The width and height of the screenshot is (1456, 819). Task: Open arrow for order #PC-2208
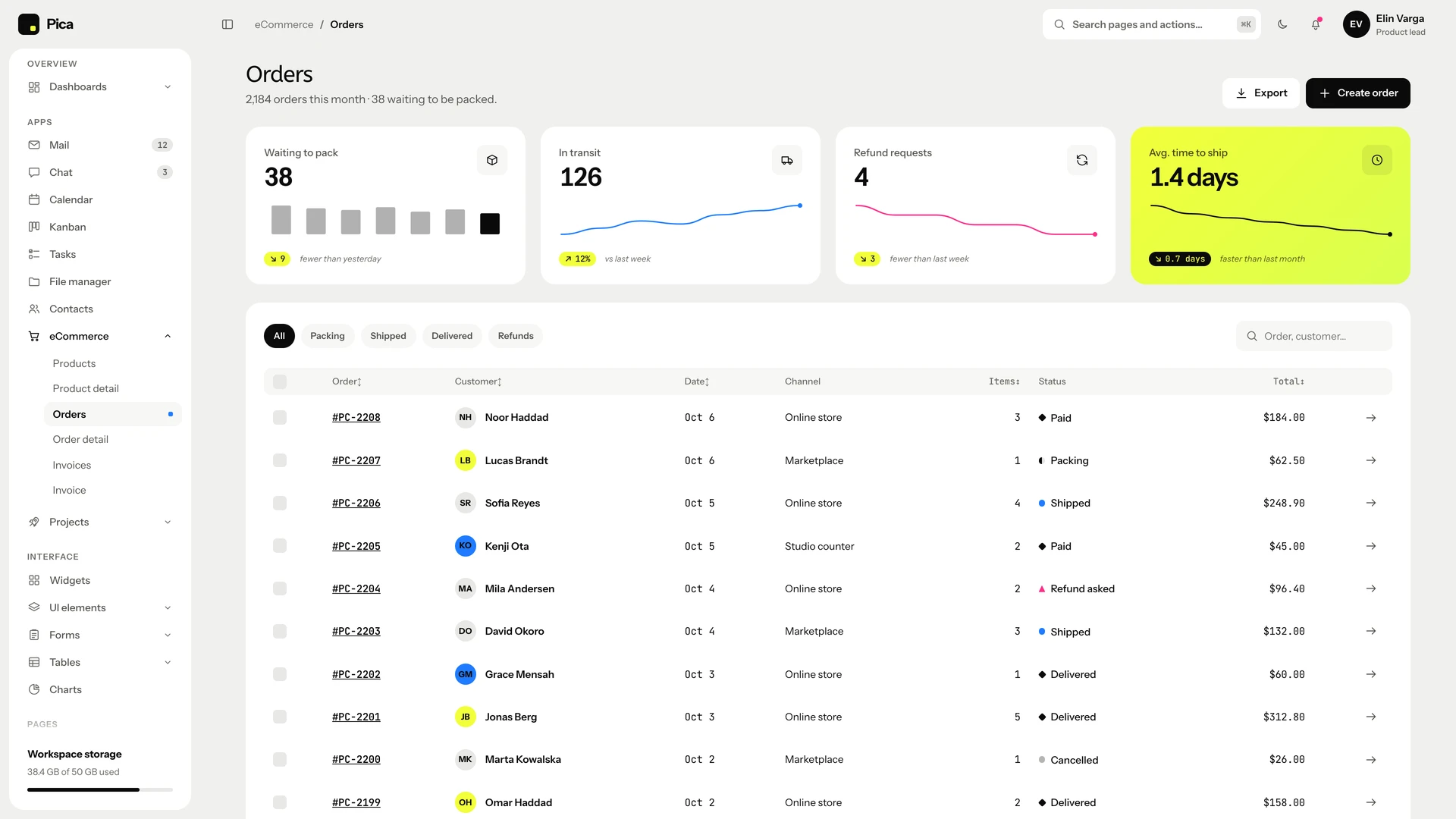point(1371,418)
